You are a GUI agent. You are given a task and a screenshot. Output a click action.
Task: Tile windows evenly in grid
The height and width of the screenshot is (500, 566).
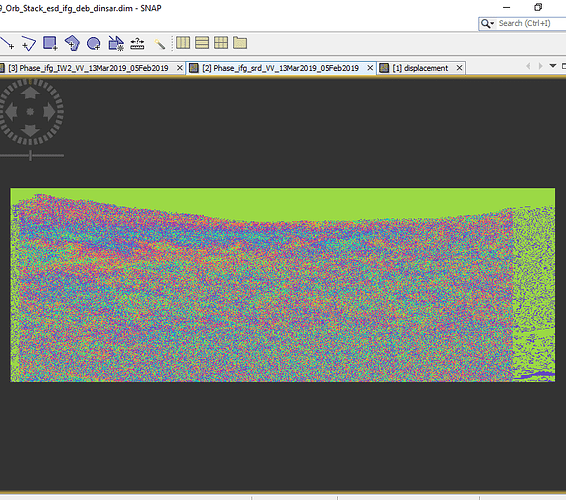tap(221, 43)
